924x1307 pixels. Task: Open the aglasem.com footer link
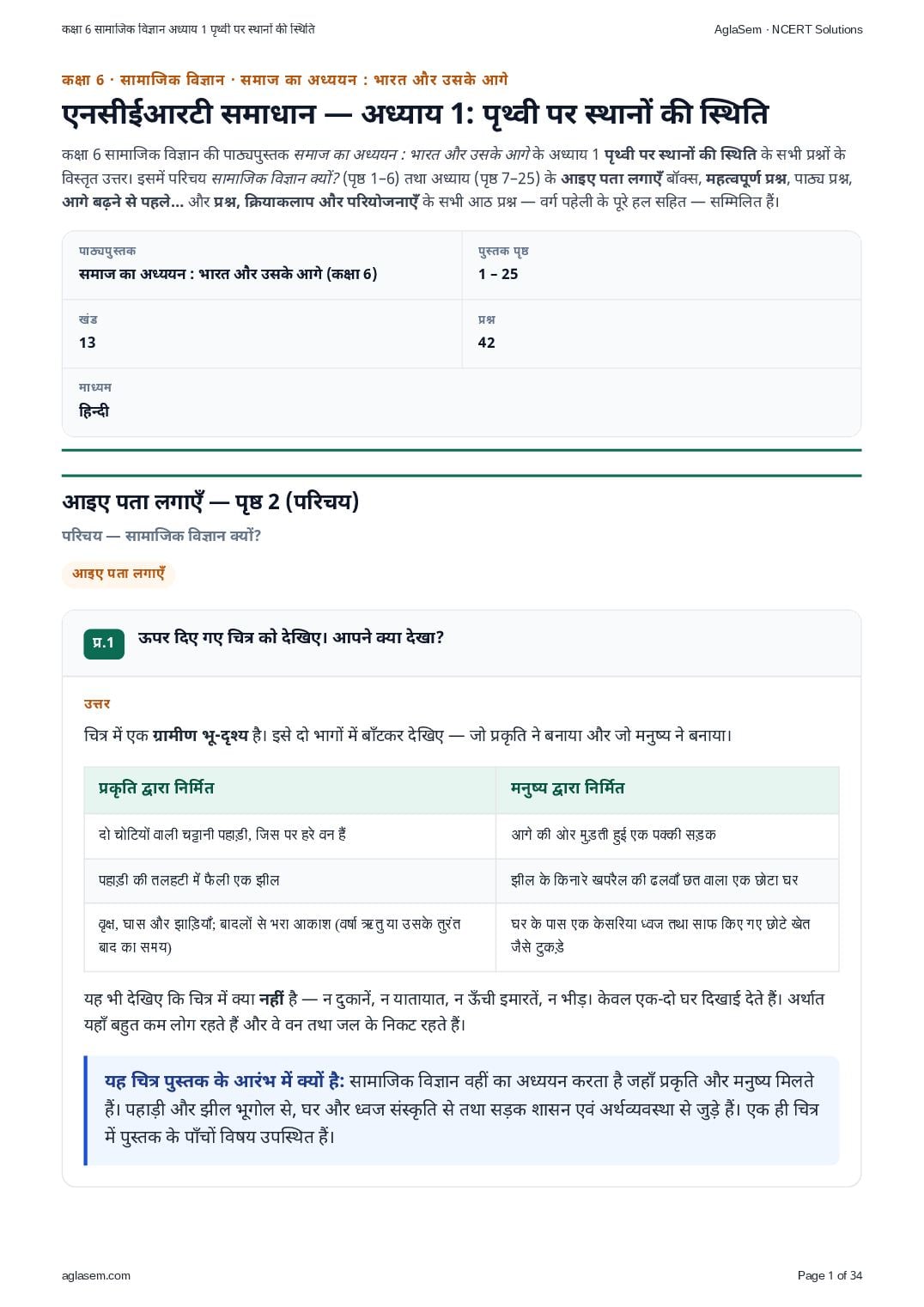(x=96, y=1275)
